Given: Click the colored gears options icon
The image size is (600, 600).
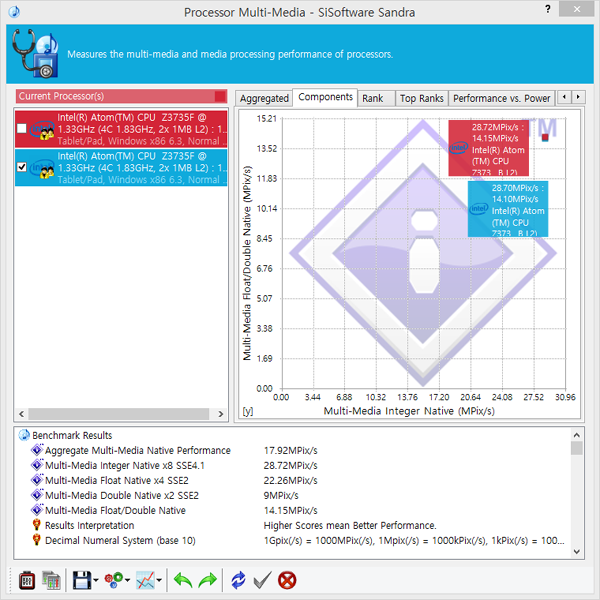Looking at the screenshot, I should (x=114, y=580).
